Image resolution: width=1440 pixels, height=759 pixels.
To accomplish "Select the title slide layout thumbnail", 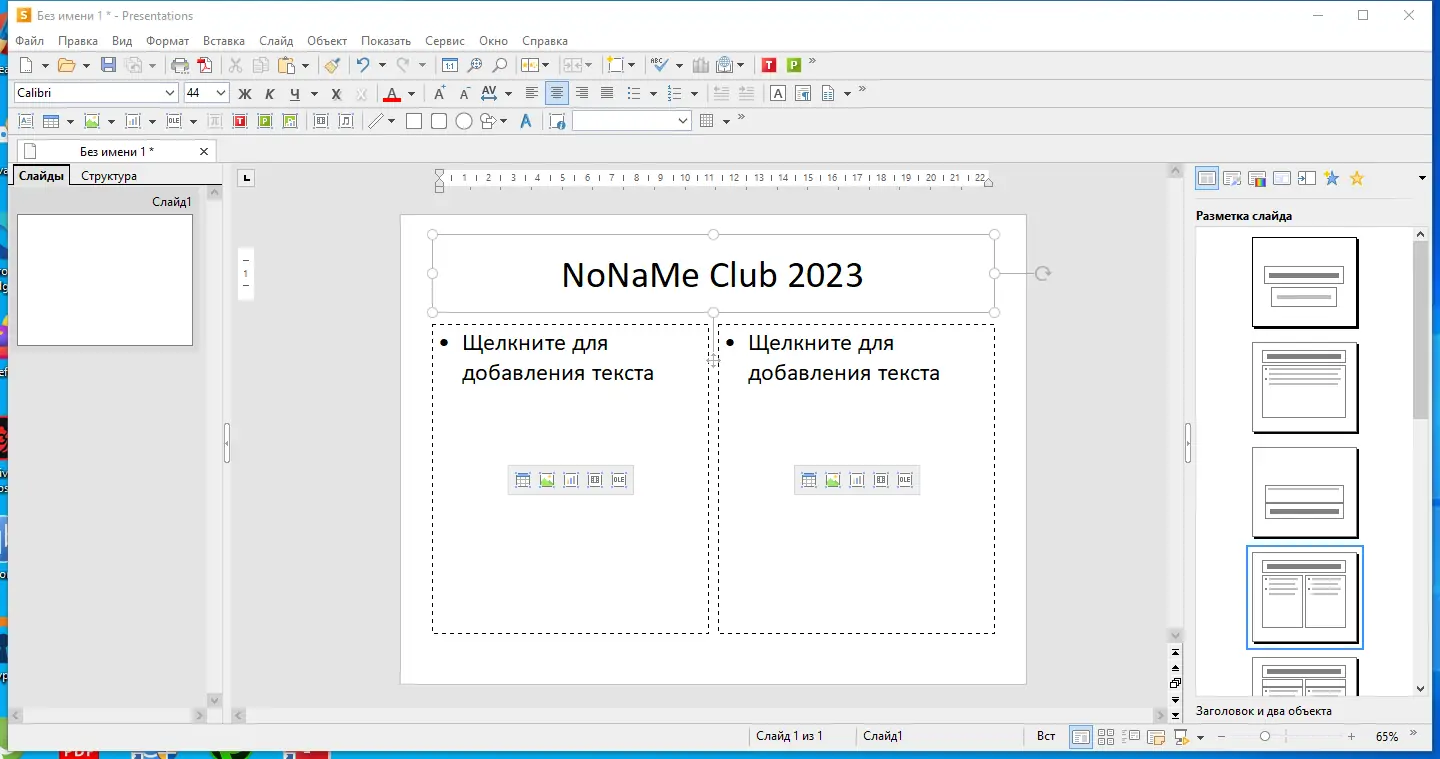I will point(1304,283).
